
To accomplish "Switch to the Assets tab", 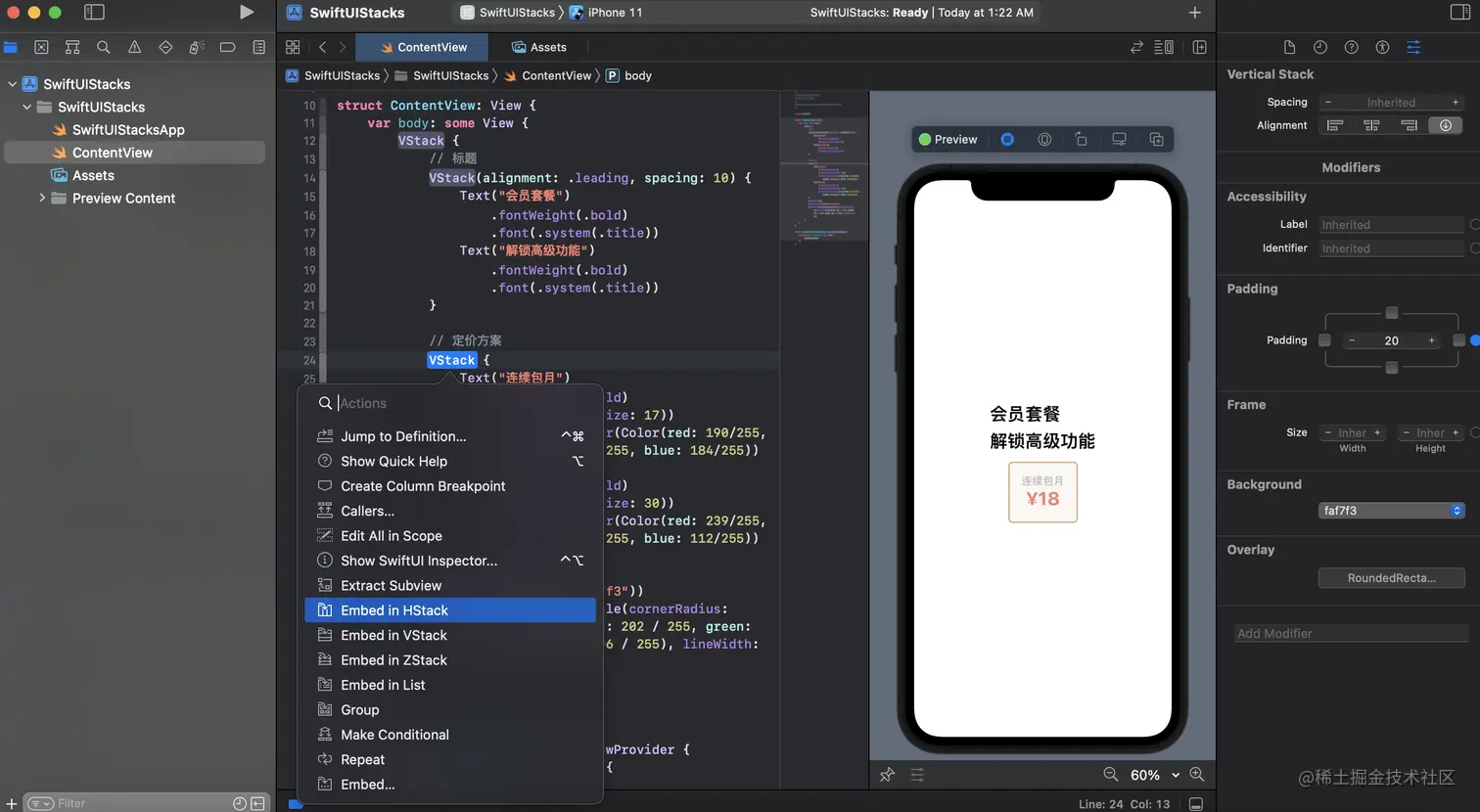I will (x=538, y=47).
